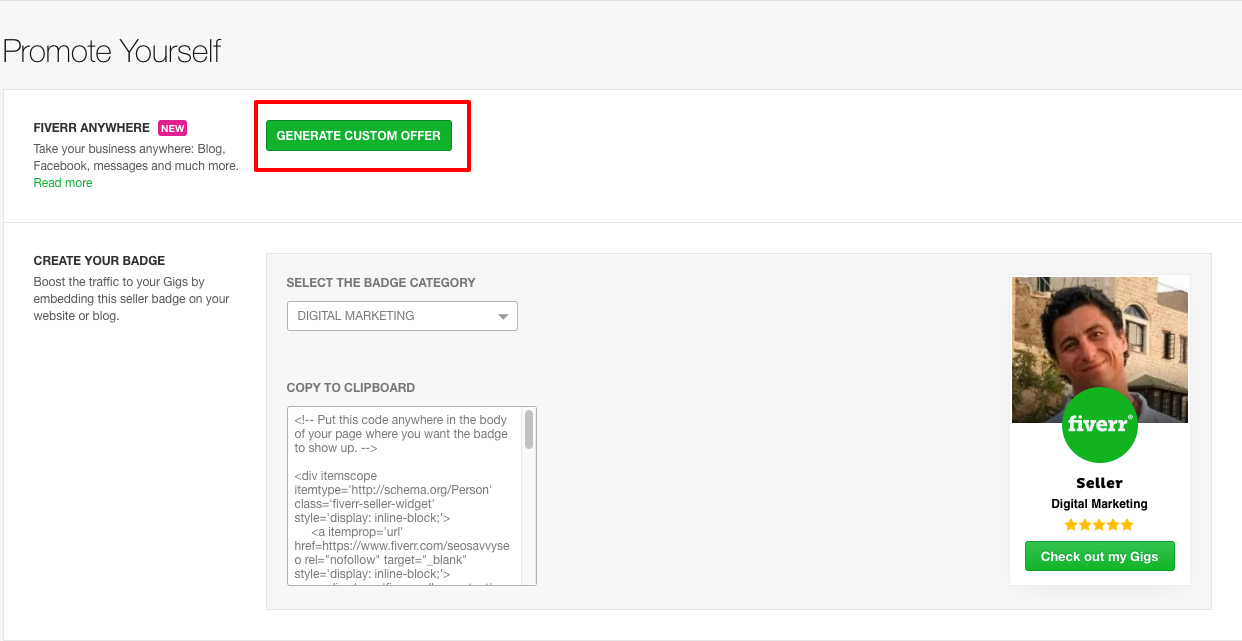1242x641 pixels.
Task: Click the dropdown arrow on the category selector
Action: pyautogui.click(x=503, y=315)
